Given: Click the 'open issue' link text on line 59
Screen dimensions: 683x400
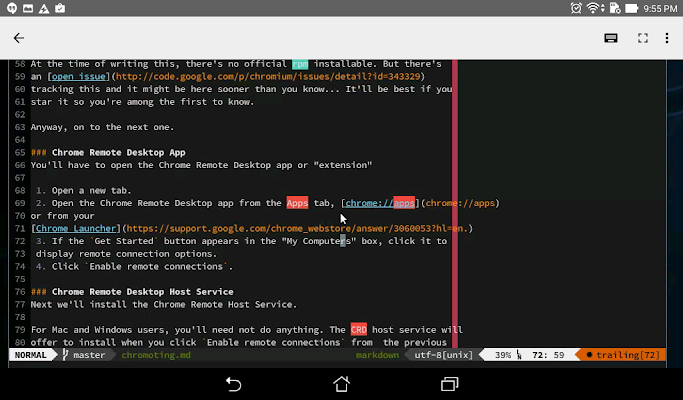Looking at the screenshot, I should (78, 77).
